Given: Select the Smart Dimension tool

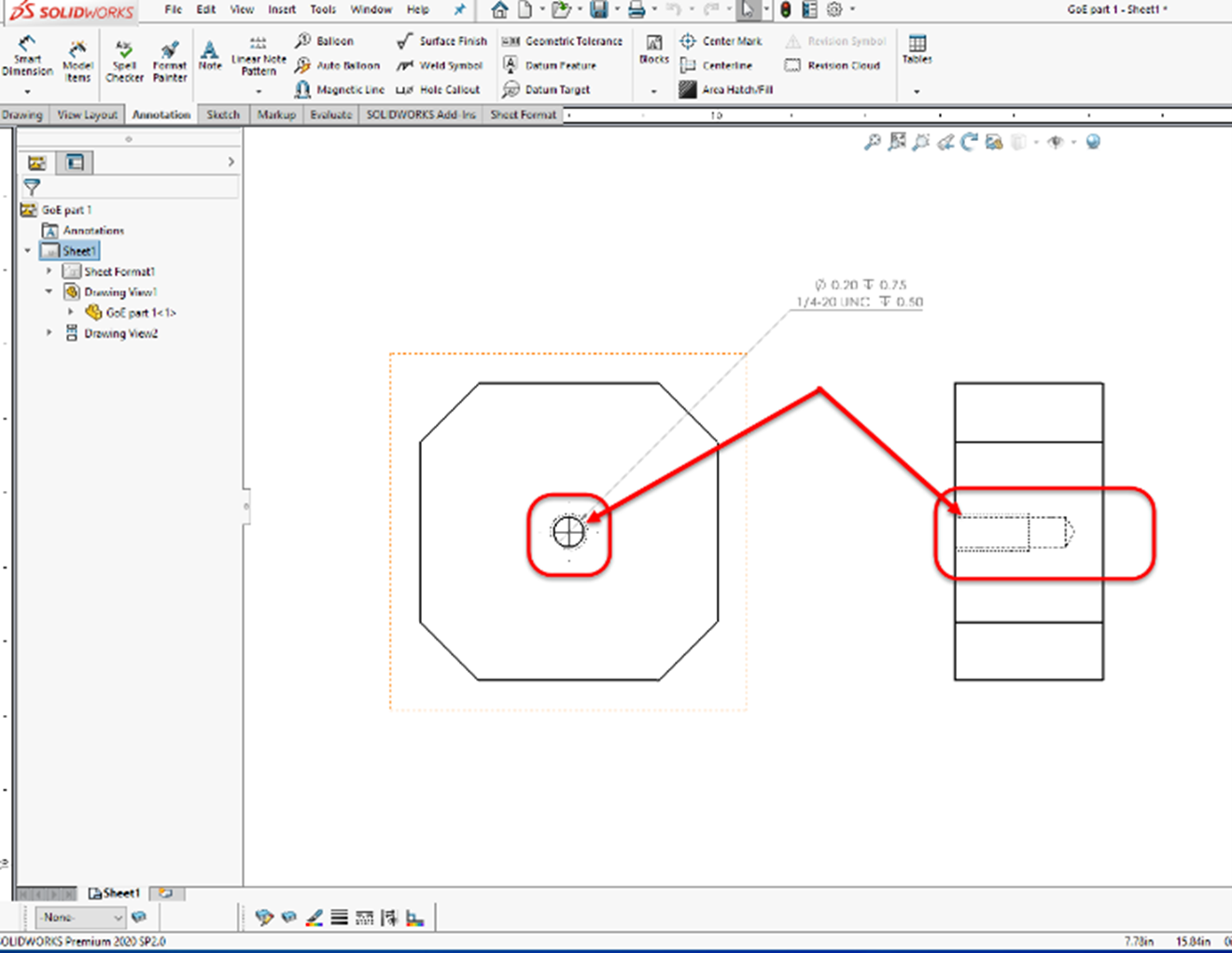Looking at the screenshot, I should click(x=27, y=58).
